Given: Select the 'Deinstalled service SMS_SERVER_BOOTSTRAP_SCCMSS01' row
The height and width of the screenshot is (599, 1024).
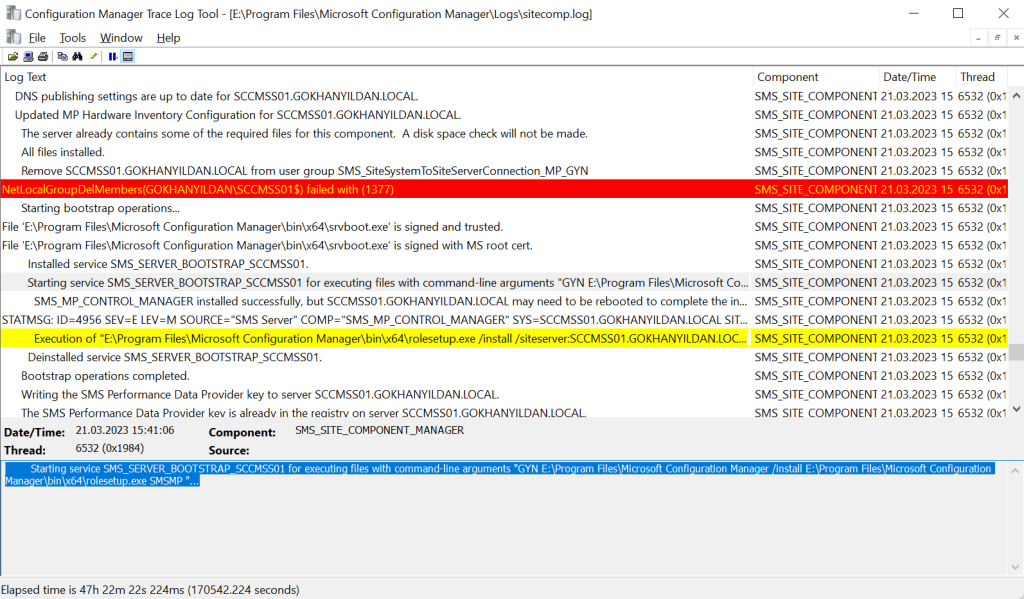Looking at the screenshot, I should point(504,357).
